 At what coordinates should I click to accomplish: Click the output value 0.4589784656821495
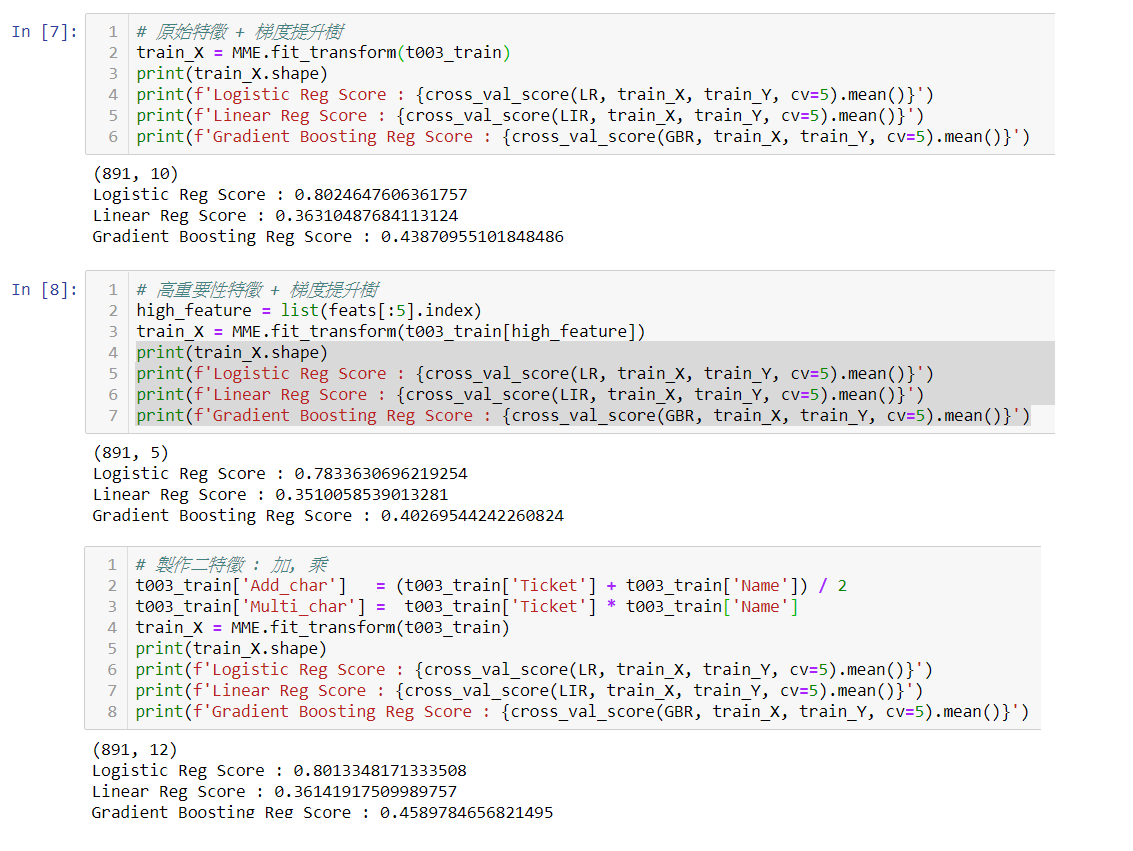point(467,813)
